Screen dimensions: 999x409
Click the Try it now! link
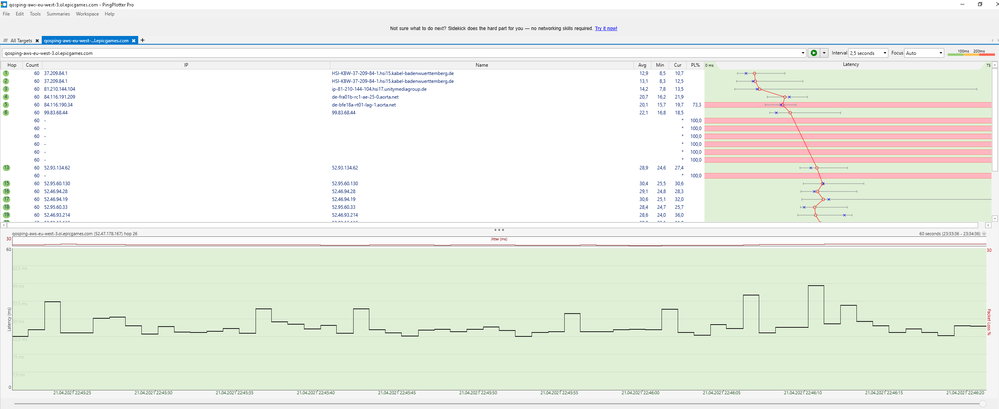tap(606, 29)
